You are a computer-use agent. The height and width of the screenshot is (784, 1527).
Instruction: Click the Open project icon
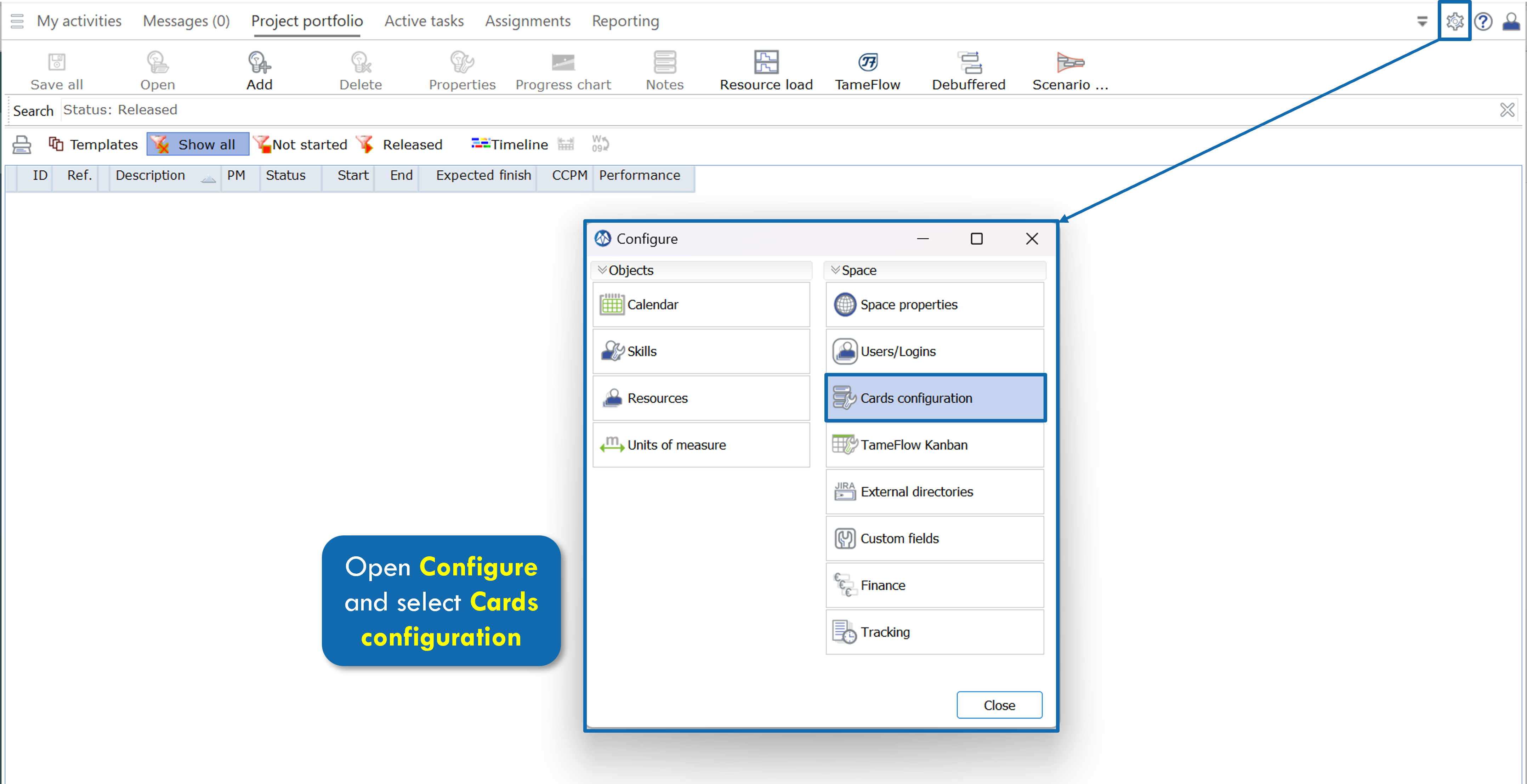pyautogui.click(x=158, y=70)
